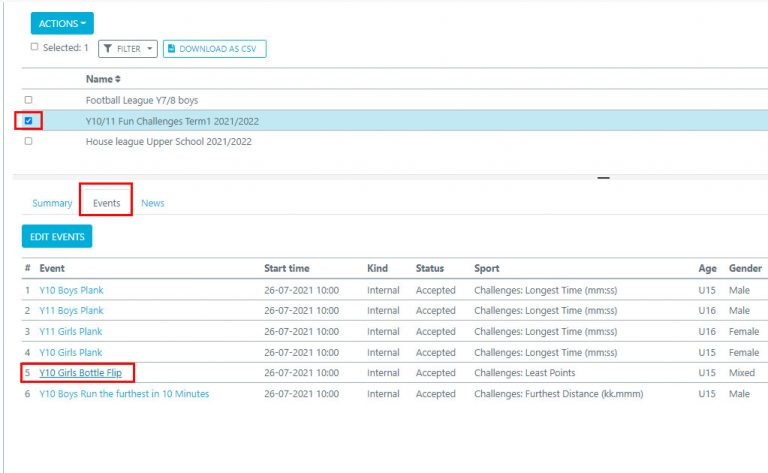The height and width of the screenshot is (473, 768).
Task: Click Female gender cell of Y11 Girls Plank
Action: pos(744,332)
